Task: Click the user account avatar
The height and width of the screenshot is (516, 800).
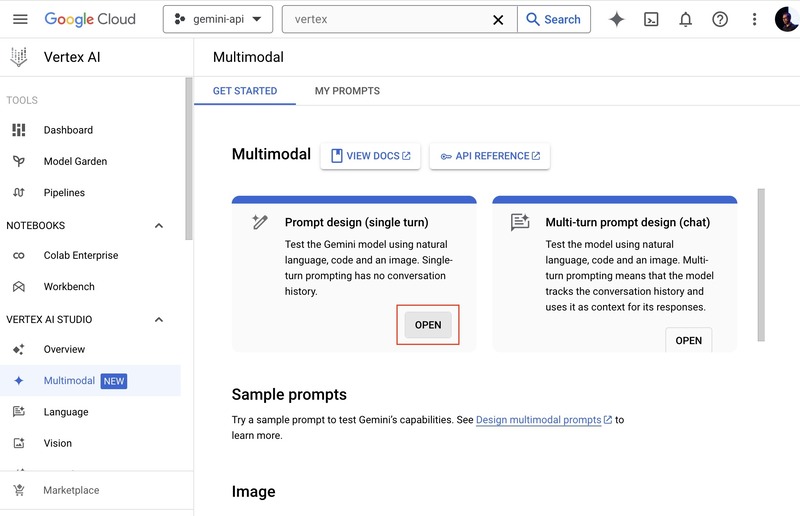Action: (x=786, y=19)
